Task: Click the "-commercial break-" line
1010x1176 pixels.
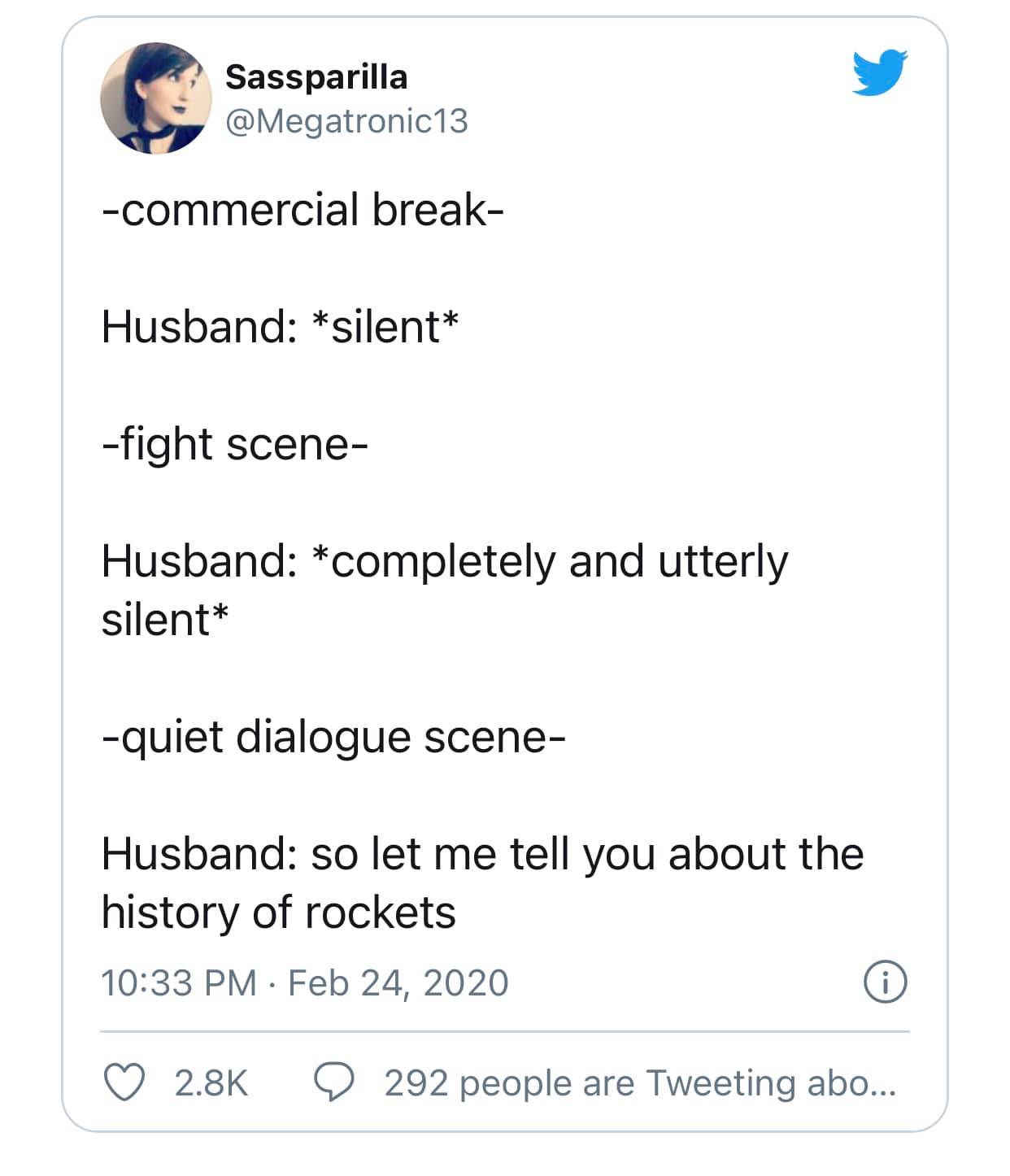Action: click(303, 210)
